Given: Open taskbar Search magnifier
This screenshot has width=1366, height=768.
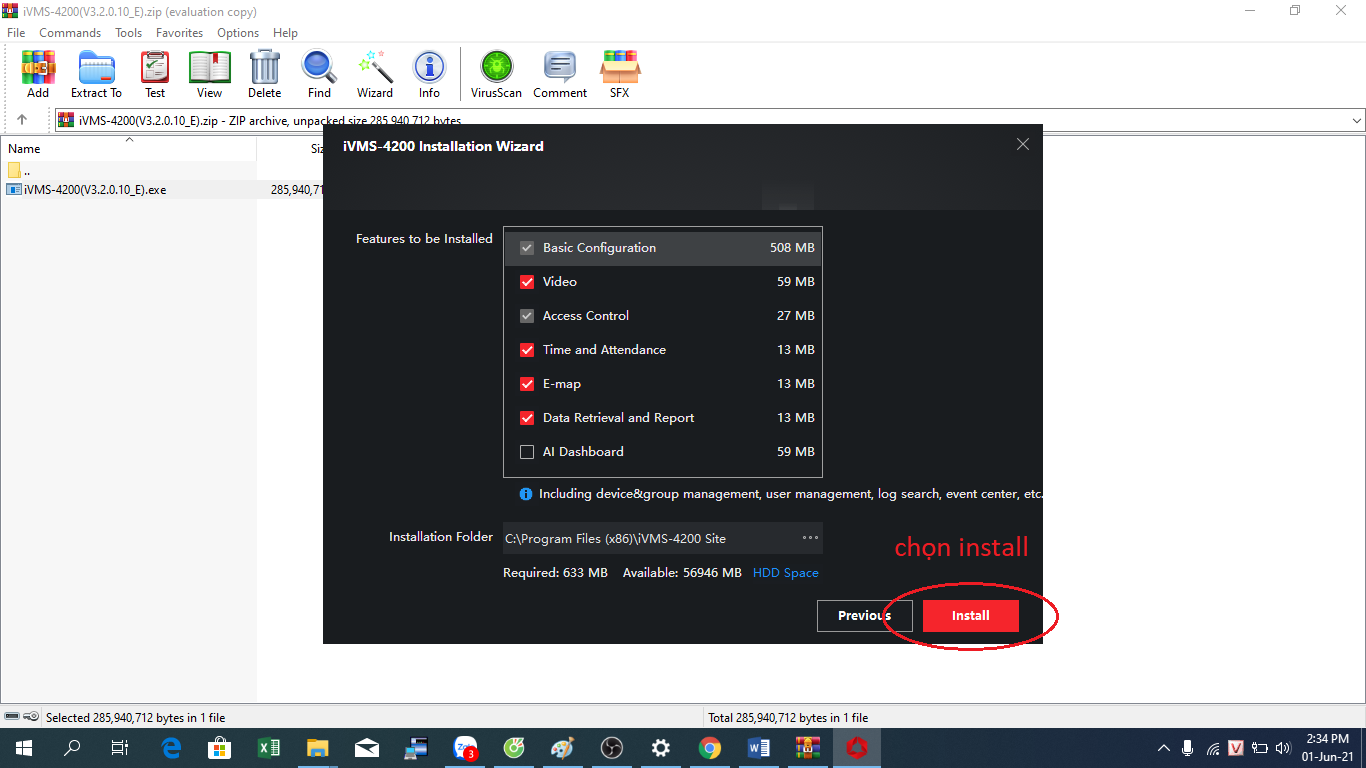Looking at the screenshot, I should pos(72,748).
